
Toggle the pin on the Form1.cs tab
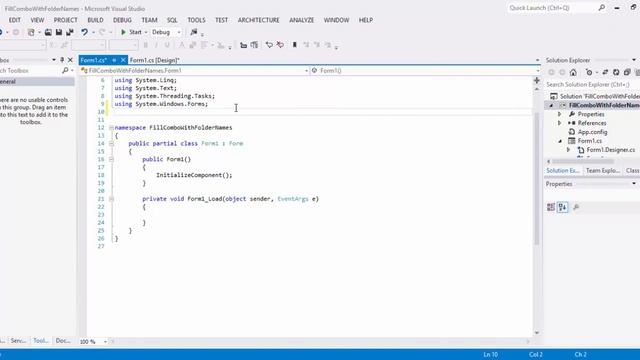tap(114, 60)
